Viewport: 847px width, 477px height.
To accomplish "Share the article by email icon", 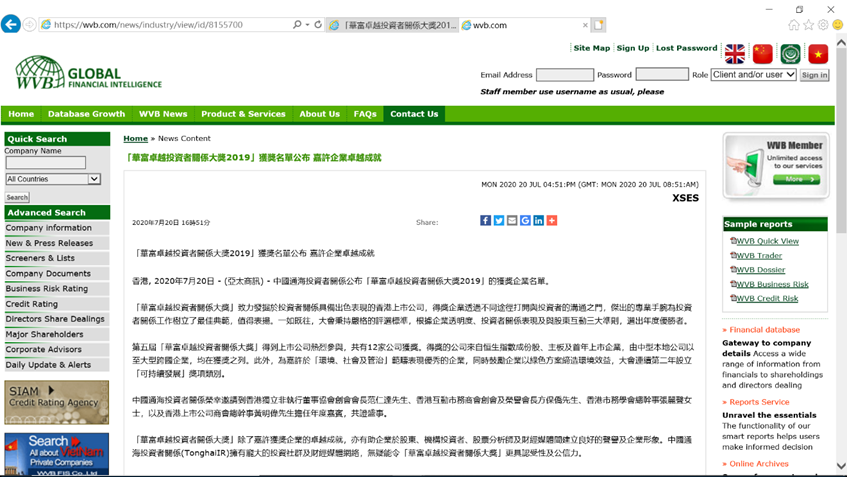I will (512, 220).
